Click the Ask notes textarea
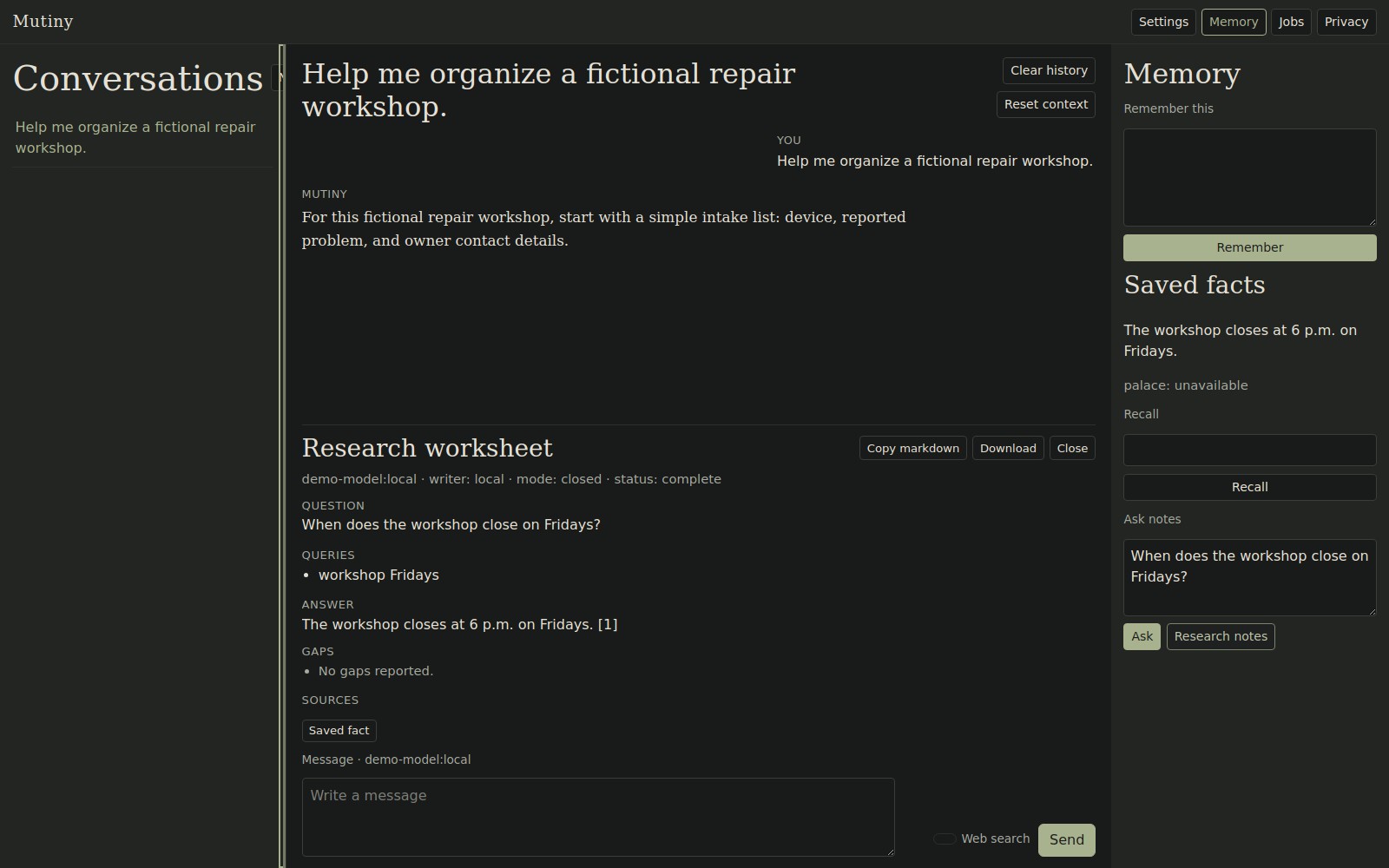 pyautogui.click(x=1249, y=578)
